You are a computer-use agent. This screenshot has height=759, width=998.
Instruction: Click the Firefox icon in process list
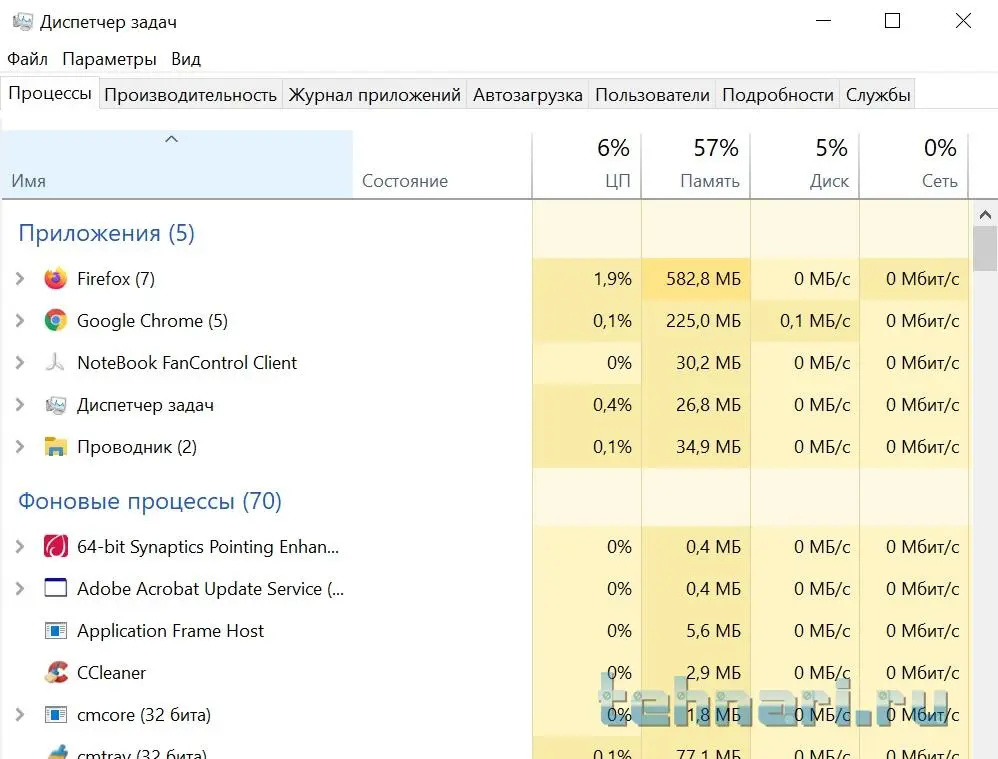(56, 279)
